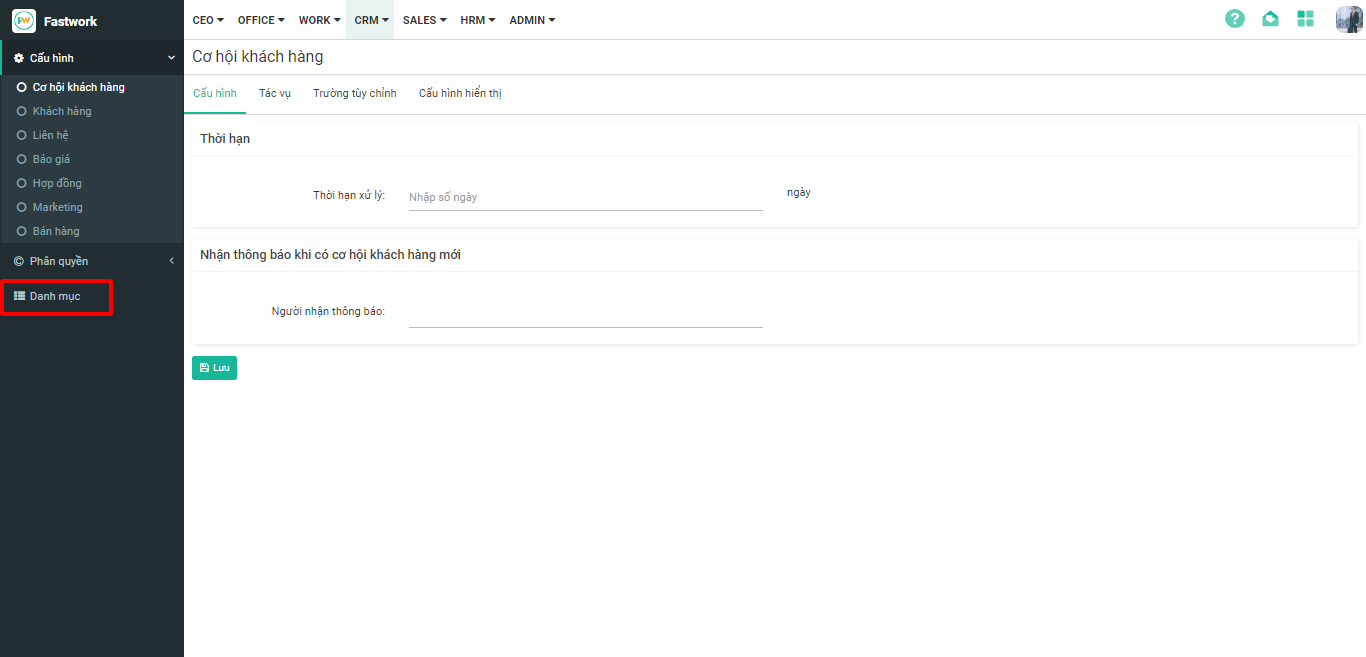
Task: Open the mail notifications icon
Action: pos(1270,19)
